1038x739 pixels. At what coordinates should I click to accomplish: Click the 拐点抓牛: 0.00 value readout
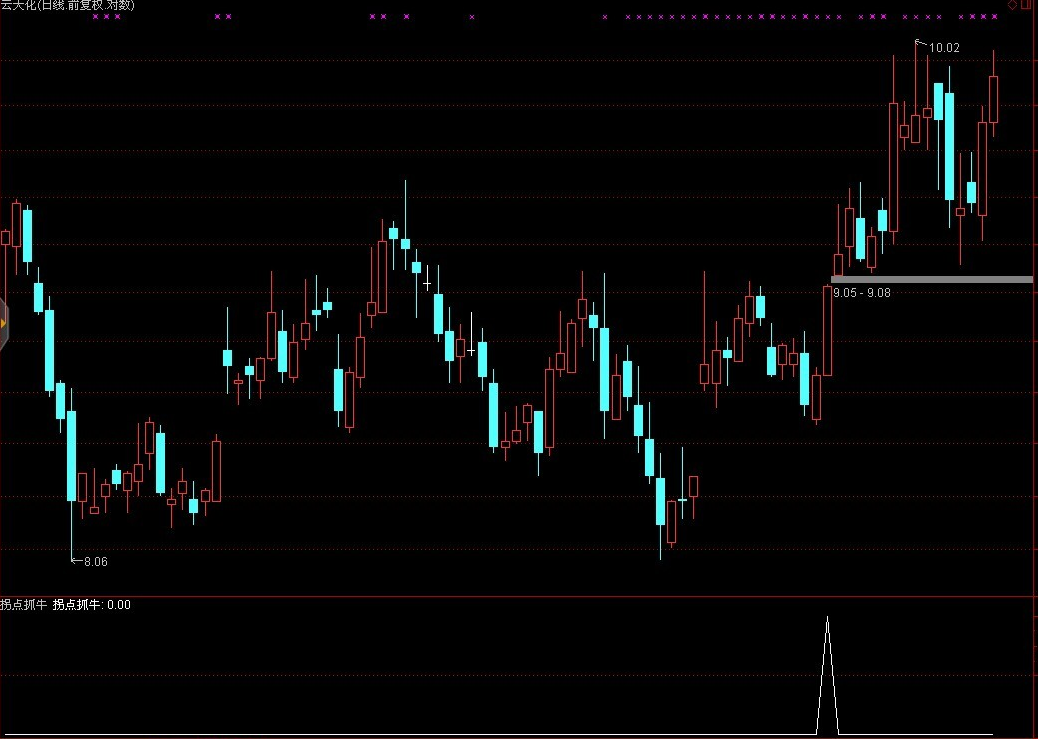(x=91, y=605)
